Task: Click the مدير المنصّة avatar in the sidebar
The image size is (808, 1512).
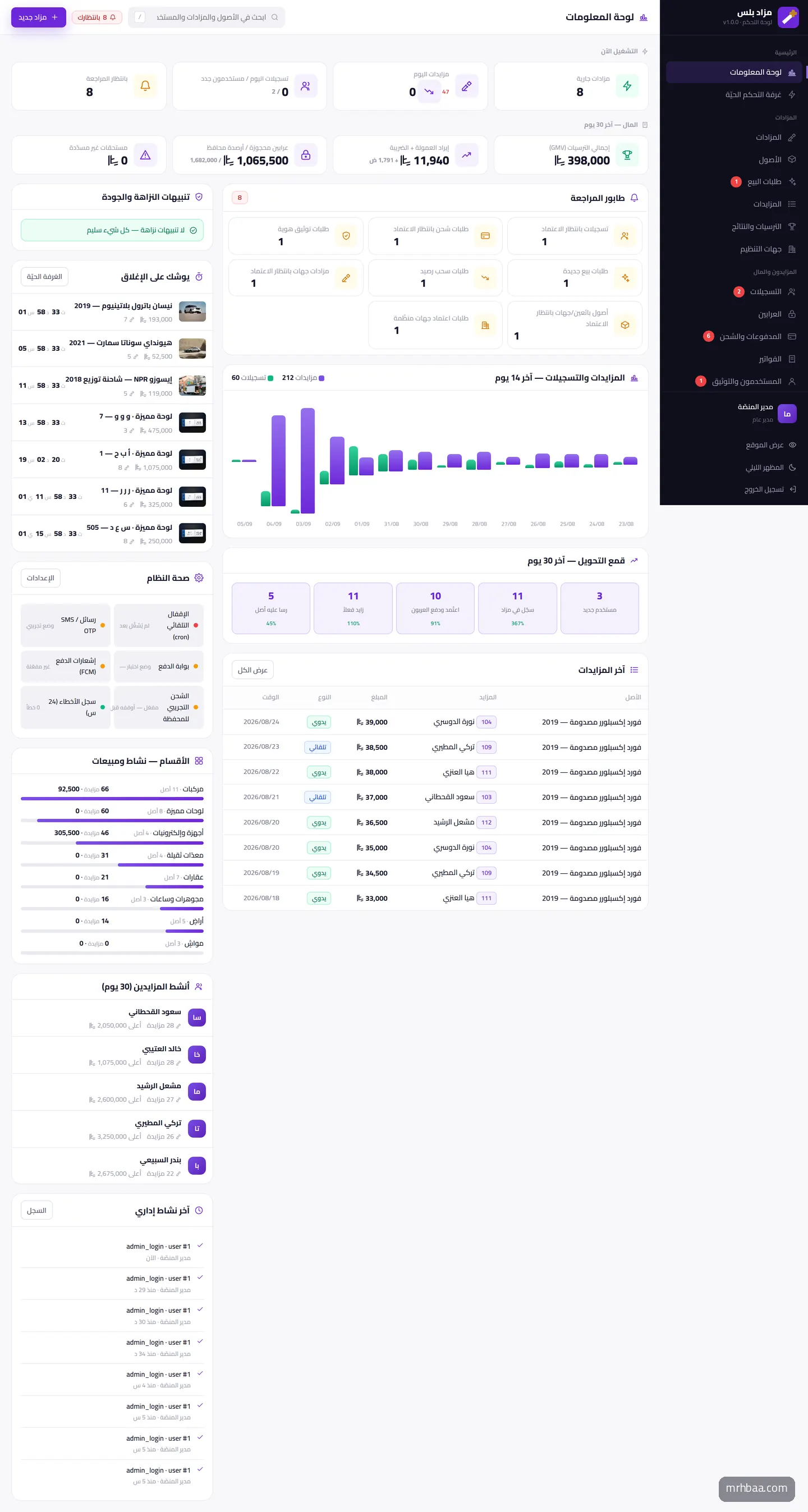Action: pos(787,413)
